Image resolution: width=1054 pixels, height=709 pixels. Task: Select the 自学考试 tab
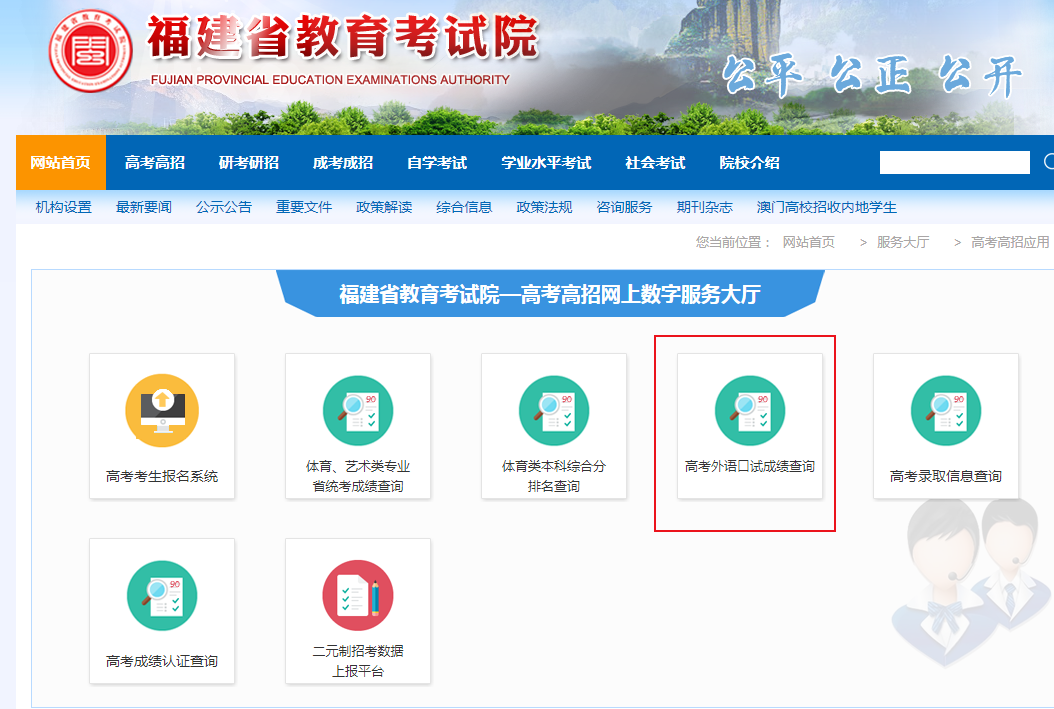(437, 163)
